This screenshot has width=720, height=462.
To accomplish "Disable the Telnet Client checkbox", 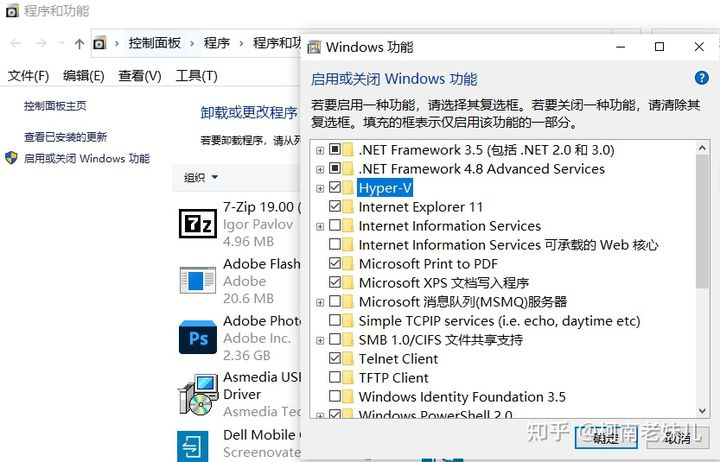I will click(x=335, y=358).
